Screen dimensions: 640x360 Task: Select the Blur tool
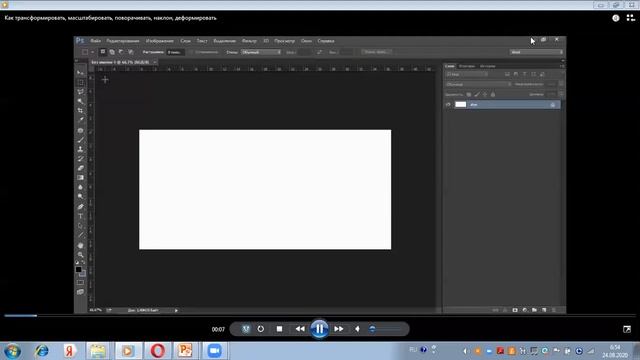pos(80,187)
